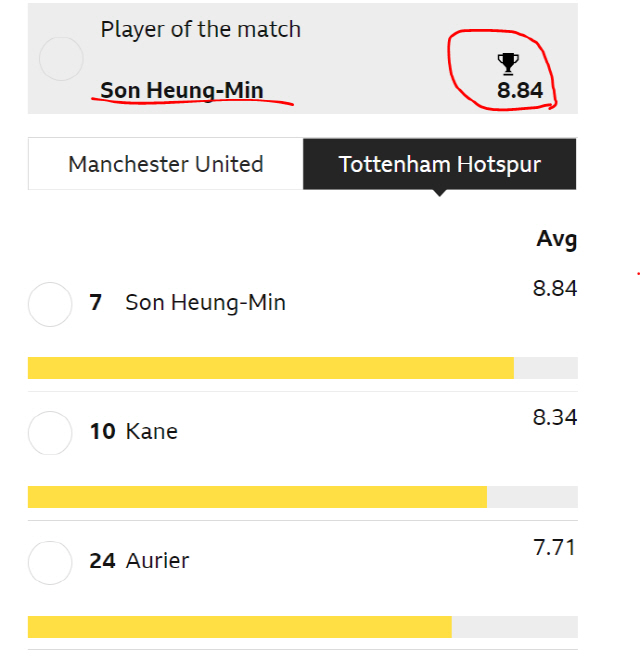Click Aurier's 7.71 average score

pyautogui.click(x=555, y=547)
